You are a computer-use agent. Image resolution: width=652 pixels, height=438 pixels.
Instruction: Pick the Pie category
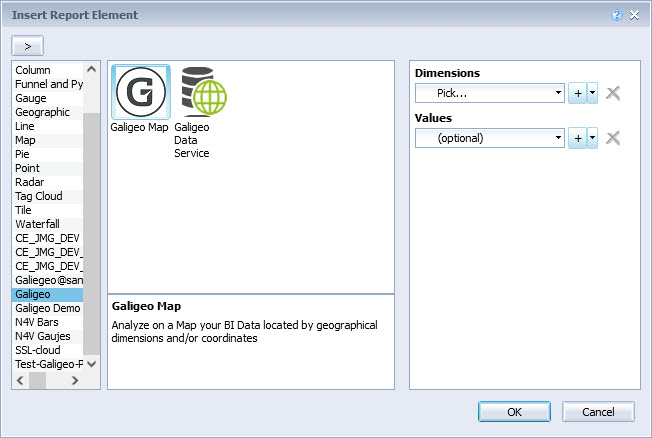[48, 154]
